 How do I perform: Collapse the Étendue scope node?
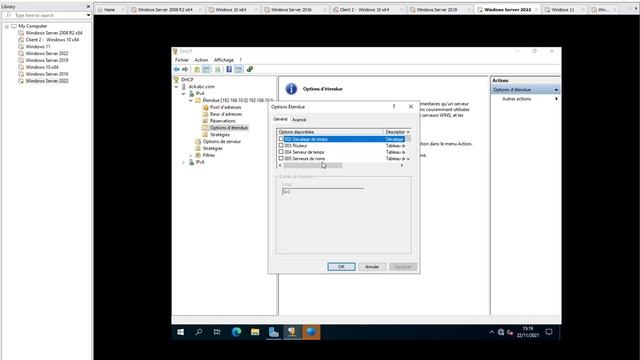[x=191, y=100]
